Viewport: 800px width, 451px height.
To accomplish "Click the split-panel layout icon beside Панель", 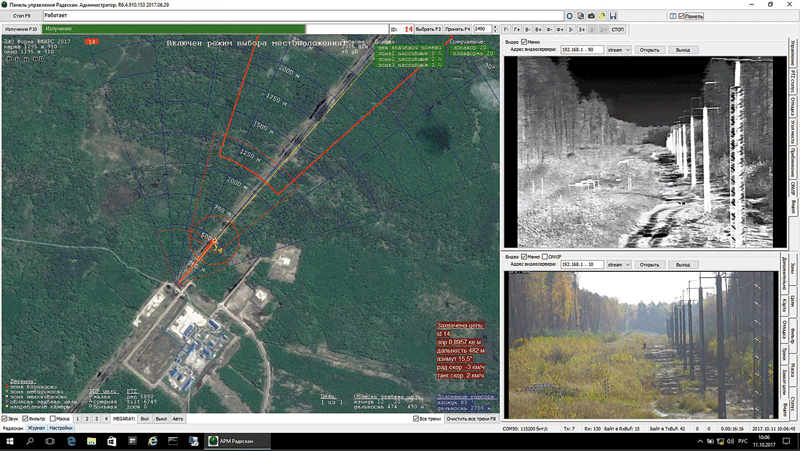I will [673, 16].
